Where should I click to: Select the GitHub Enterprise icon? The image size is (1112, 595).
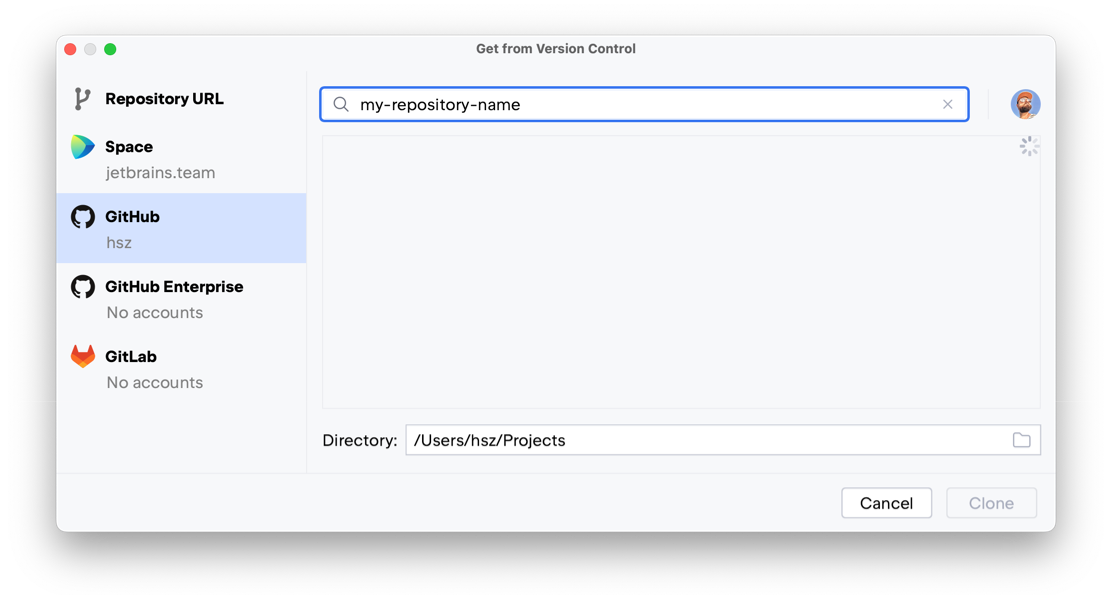pos(83,286)
